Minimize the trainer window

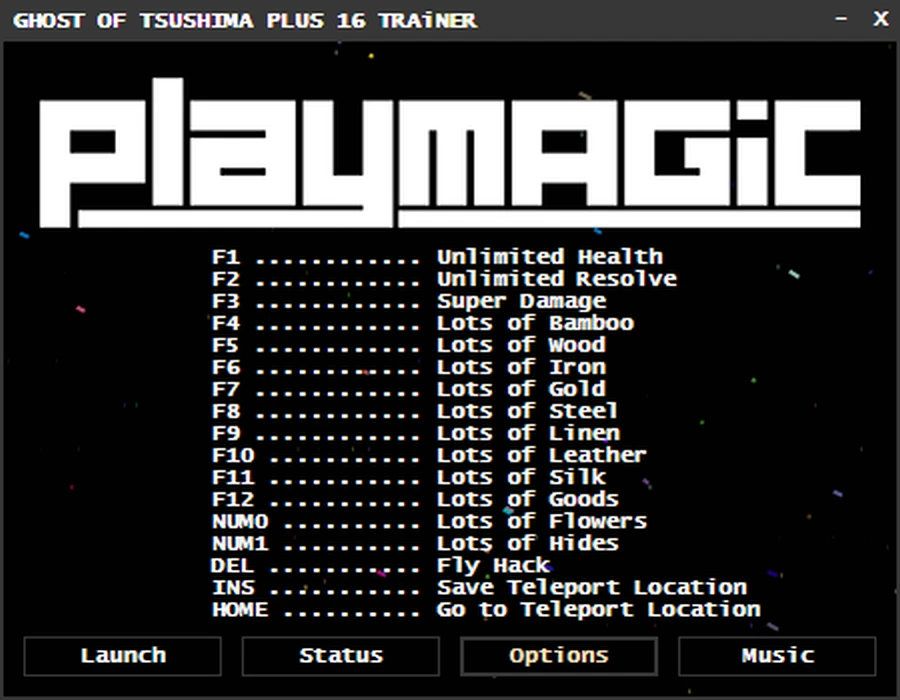point(841,19)
